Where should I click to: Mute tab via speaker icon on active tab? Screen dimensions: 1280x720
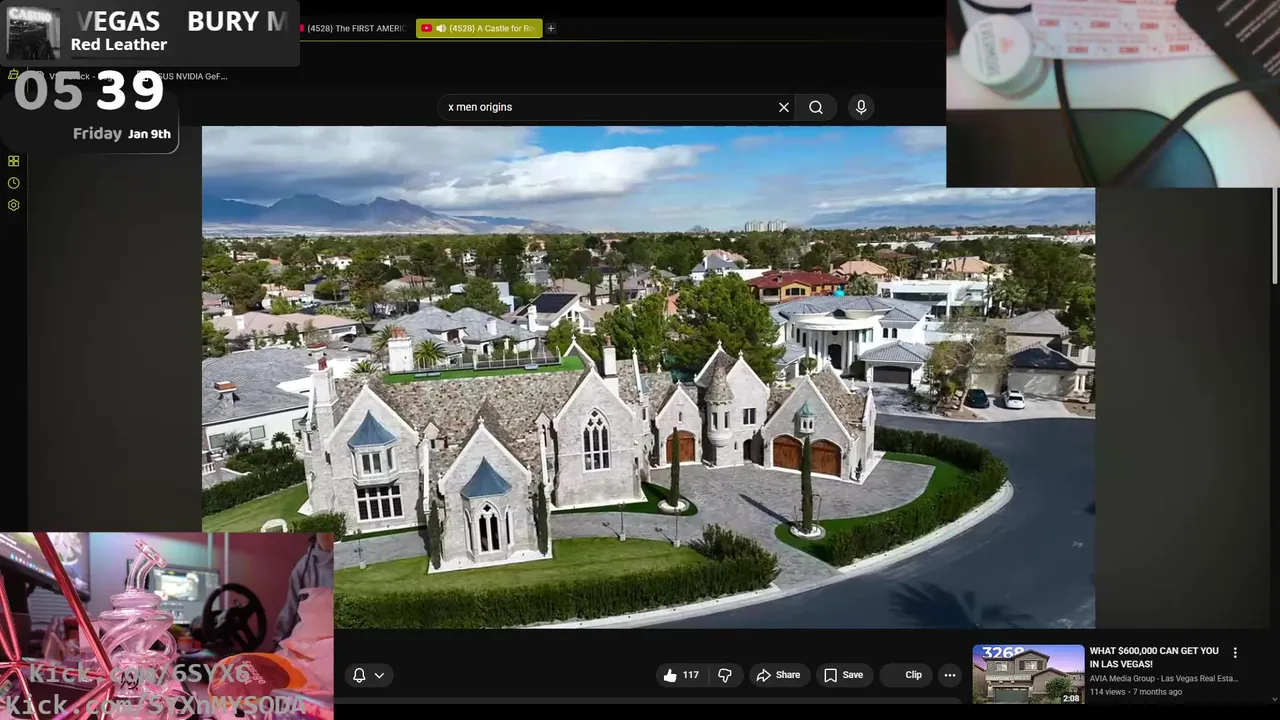(x=441, y=29)
